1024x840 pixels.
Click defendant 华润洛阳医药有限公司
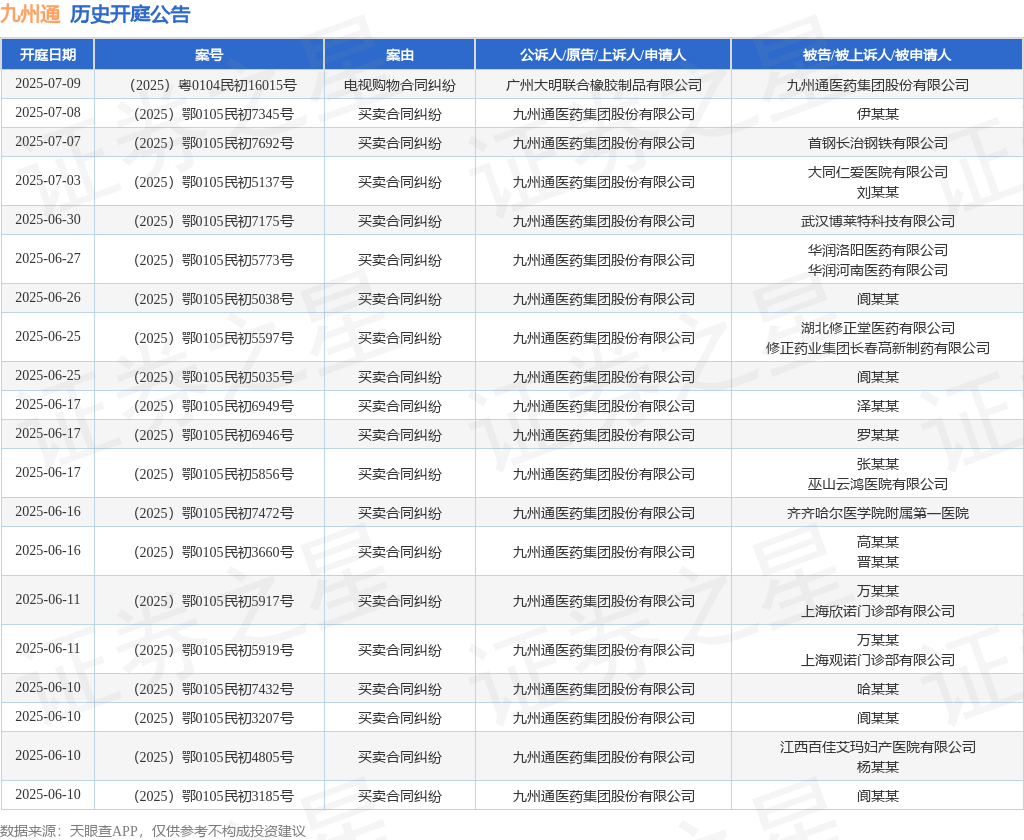pyautogui.click(x=878, y=250)
